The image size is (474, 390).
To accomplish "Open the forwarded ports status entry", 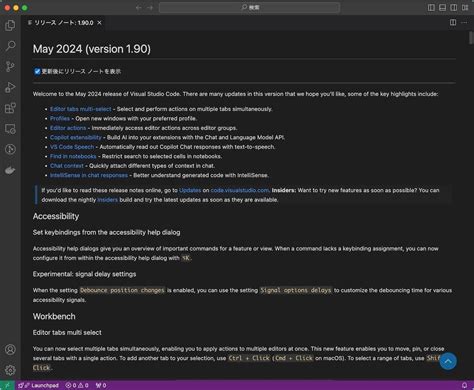I will tap(101, 385).
